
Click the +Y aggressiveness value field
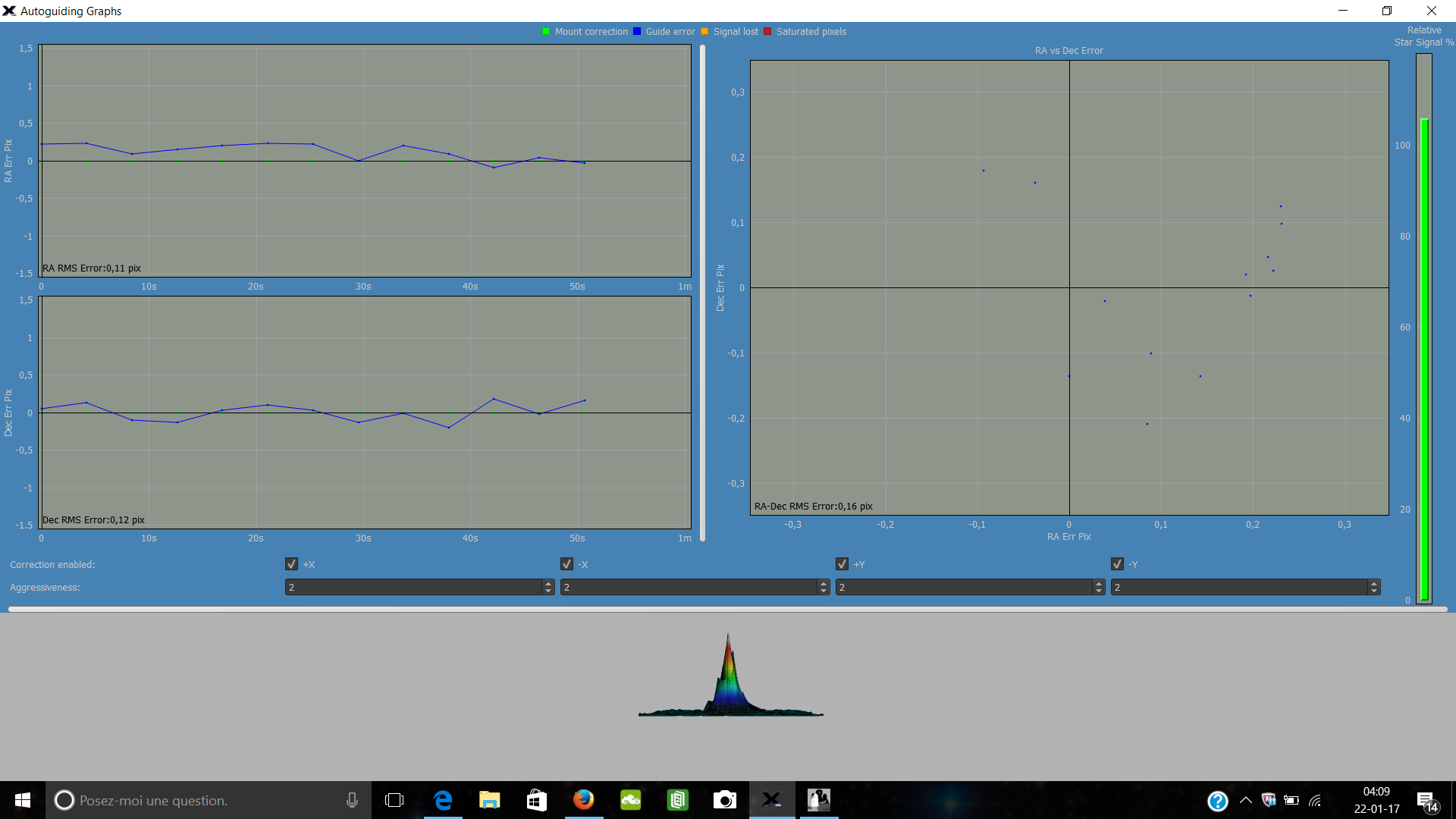coord(963,587)
